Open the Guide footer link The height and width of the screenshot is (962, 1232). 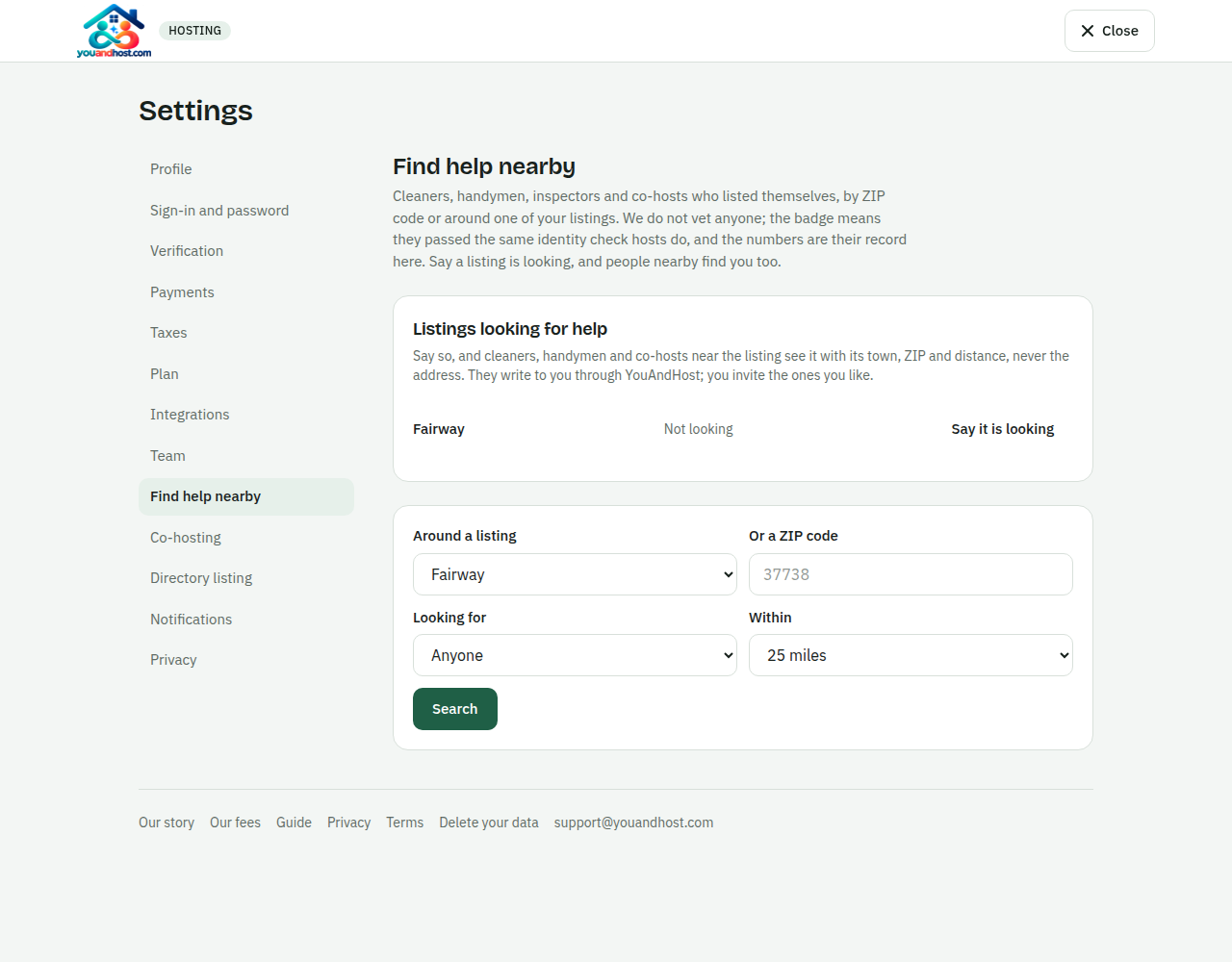pyautogui.click(x=294, y=823)
